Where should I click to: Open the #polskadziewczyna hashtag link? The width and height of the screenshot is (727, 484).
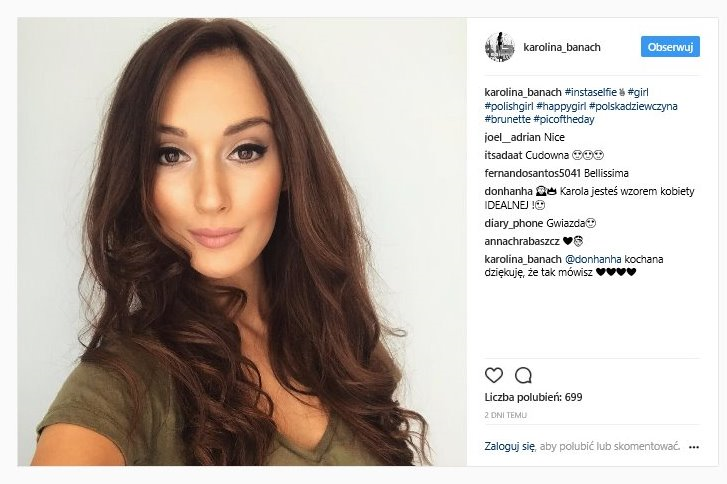tap(633, 106)
